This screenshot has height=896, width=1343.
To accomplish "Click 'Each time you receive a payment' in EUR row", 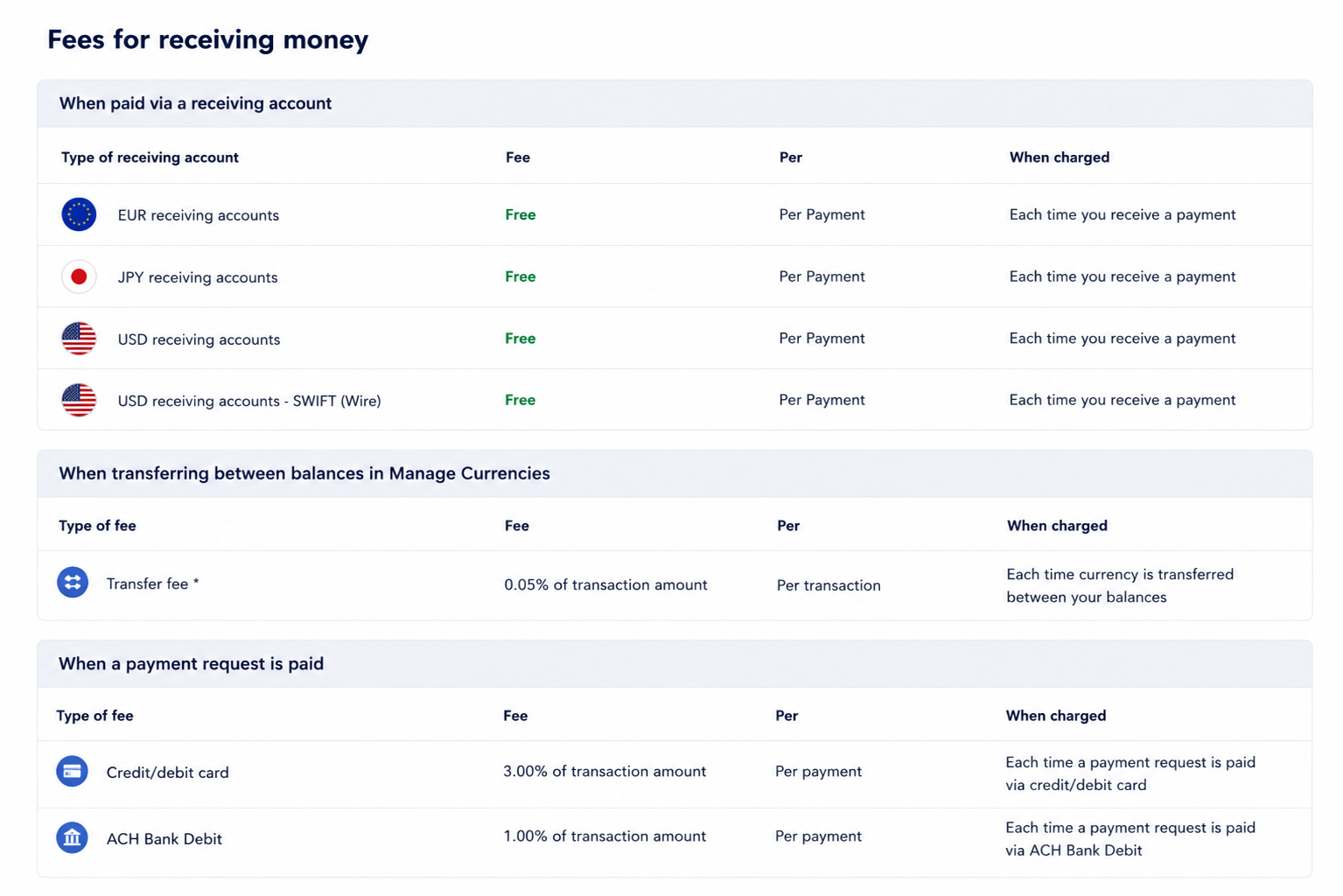I will [x=1123, y=214].
